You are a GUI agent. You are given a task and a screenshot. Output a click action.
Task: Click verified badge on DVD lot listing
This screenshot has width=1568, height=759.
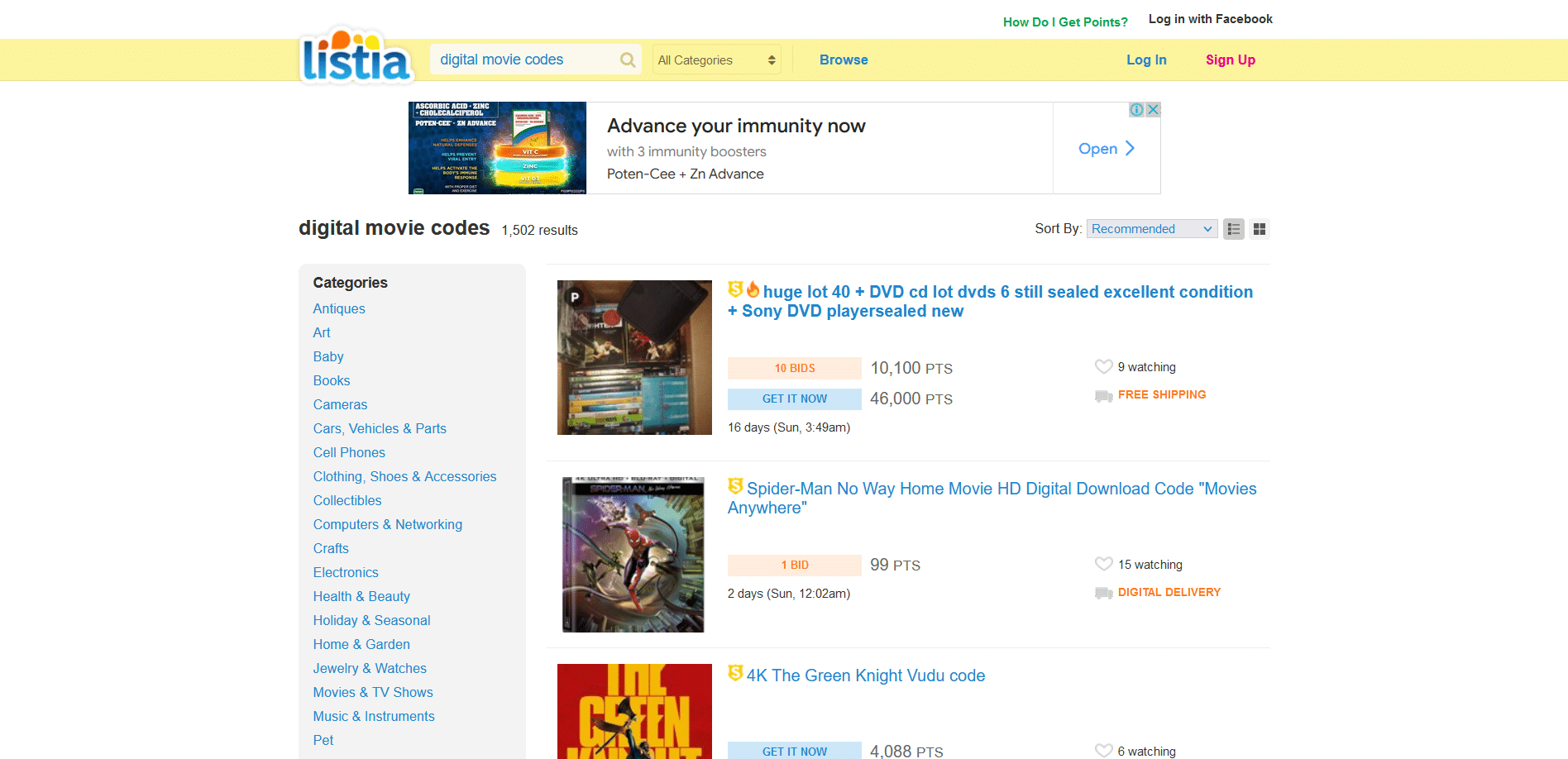(x=735, y=289)
